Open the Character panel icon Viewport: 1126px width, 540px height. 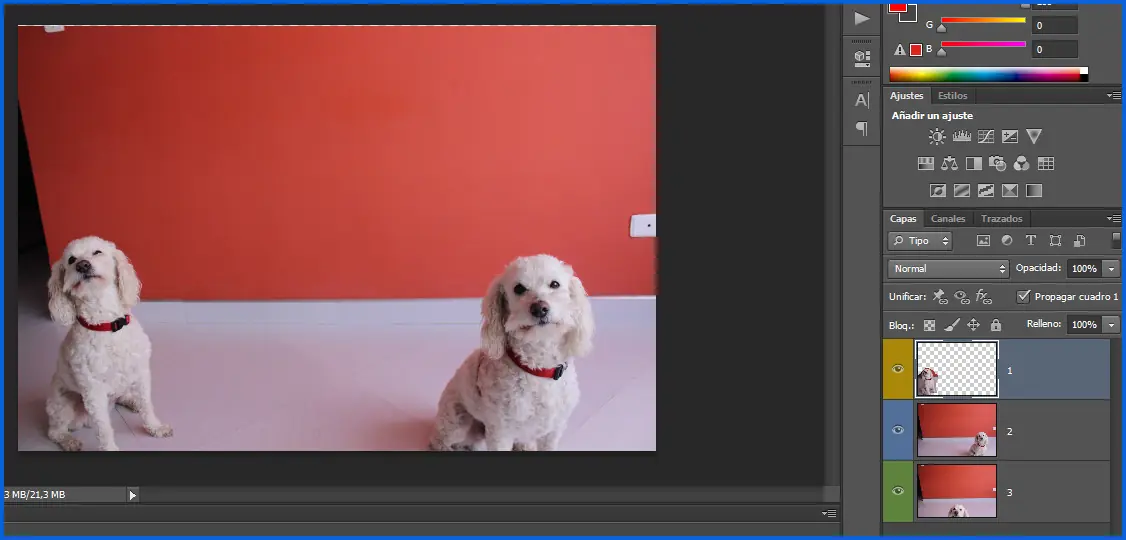(x=862, y=101)
